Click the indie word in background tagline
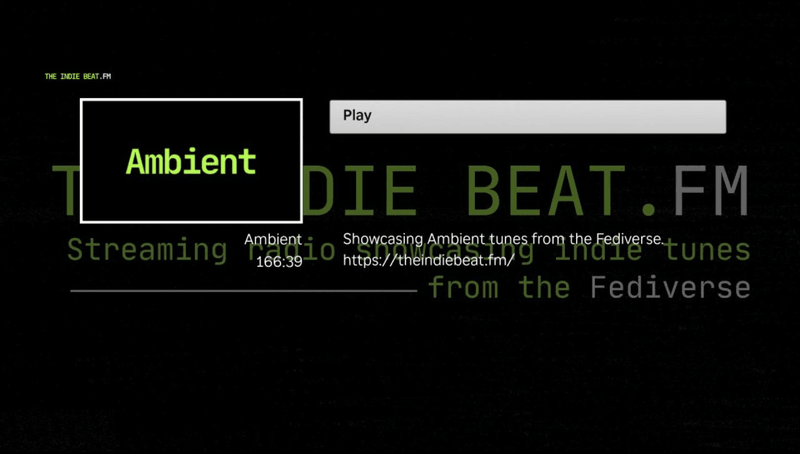The image size is (800, 454). (x=598, y=250)
